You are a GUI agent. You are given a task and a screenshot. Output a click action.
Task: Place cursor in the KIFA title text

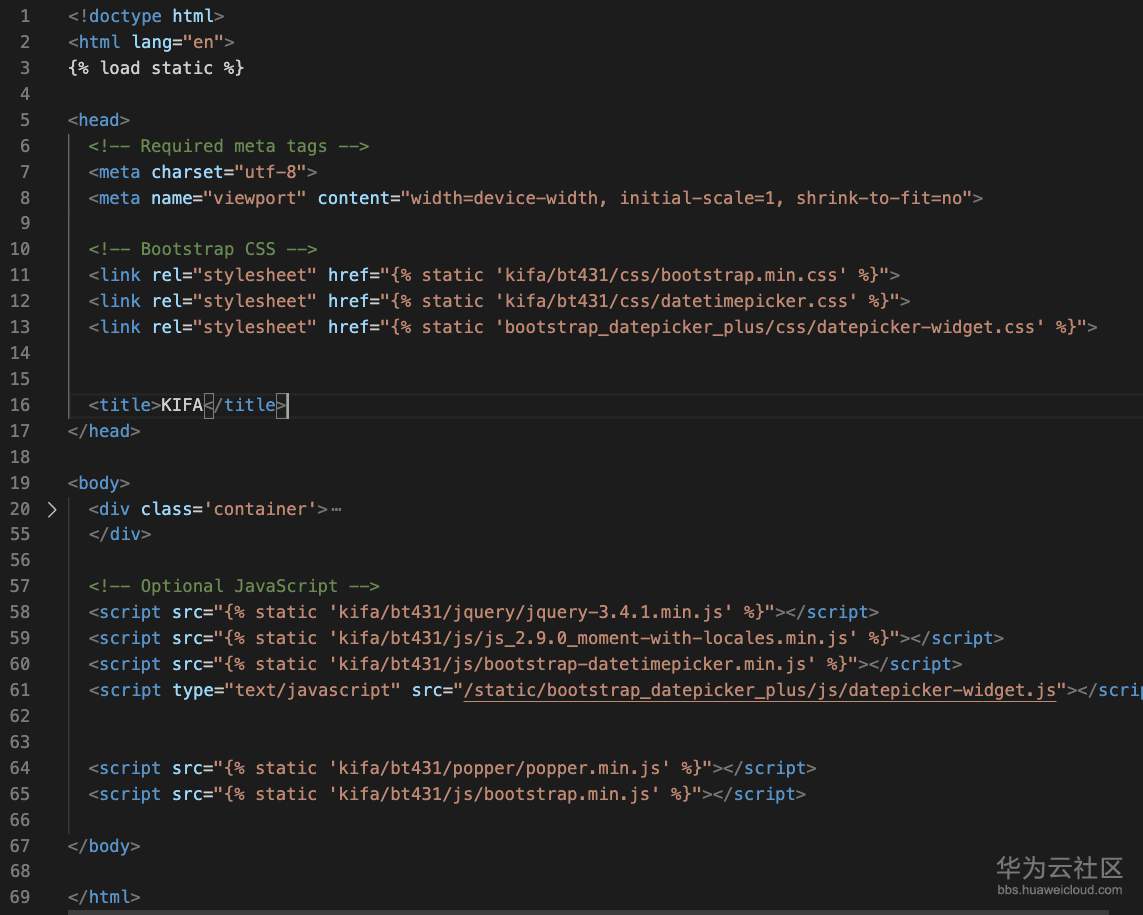coord(181,405)
